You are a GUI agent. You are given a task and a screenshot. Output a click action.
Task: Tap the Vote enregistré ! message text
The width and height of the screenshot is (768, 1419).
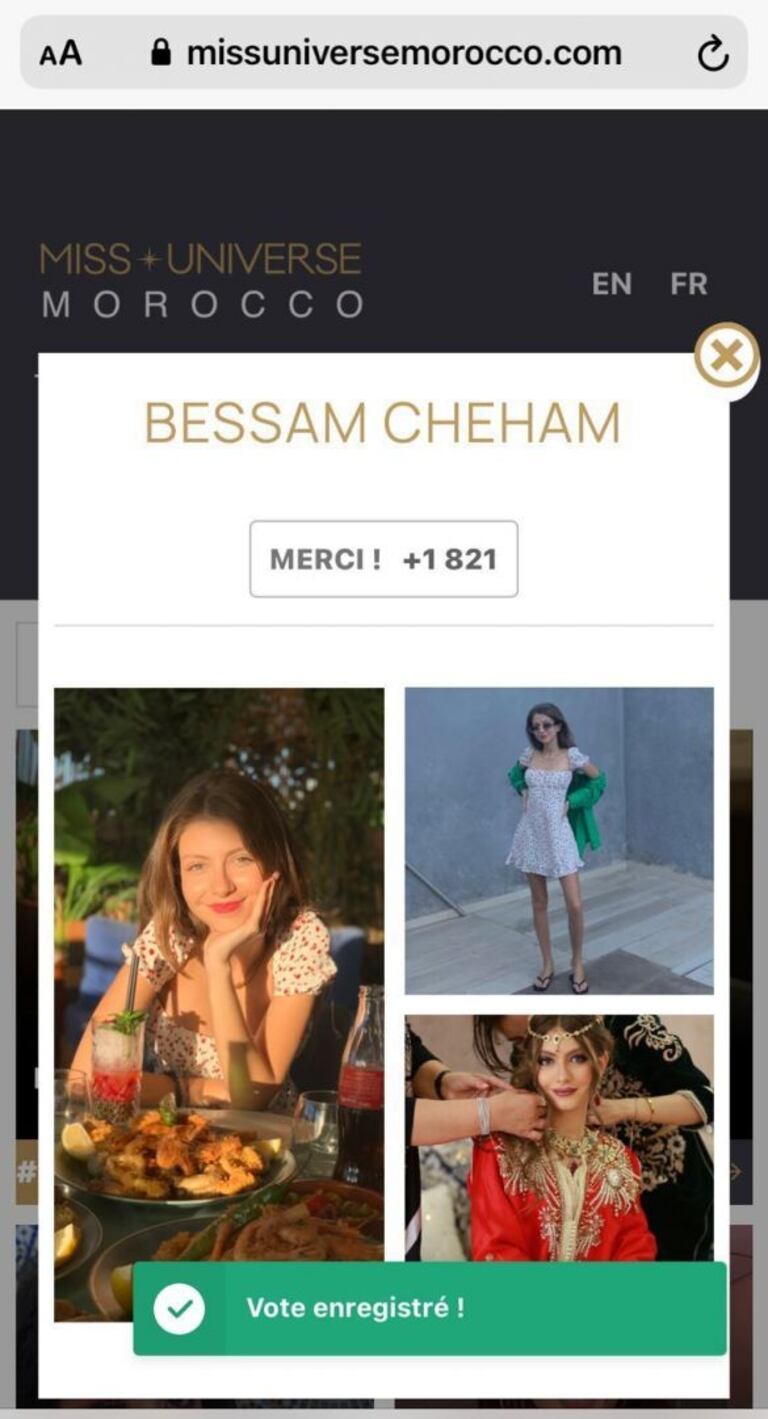click(x=355, y=1308)
